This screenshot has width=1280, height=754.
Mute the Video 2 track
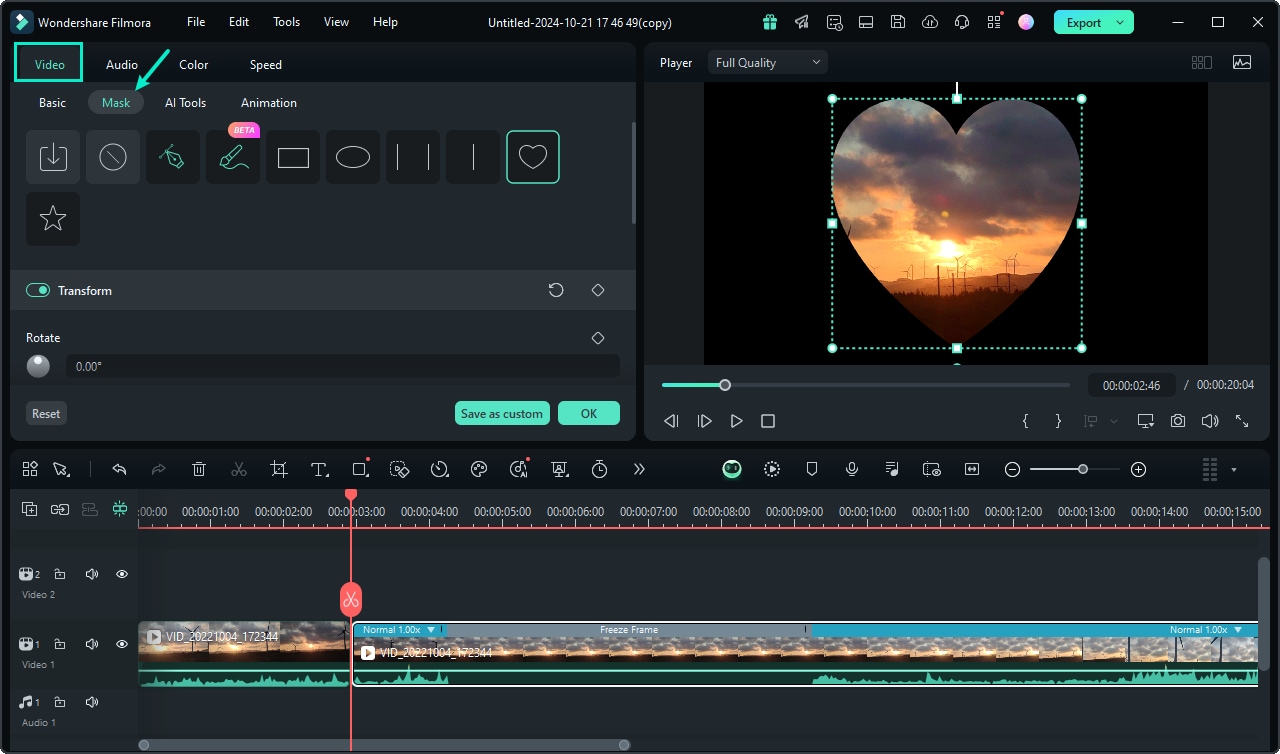92,574
